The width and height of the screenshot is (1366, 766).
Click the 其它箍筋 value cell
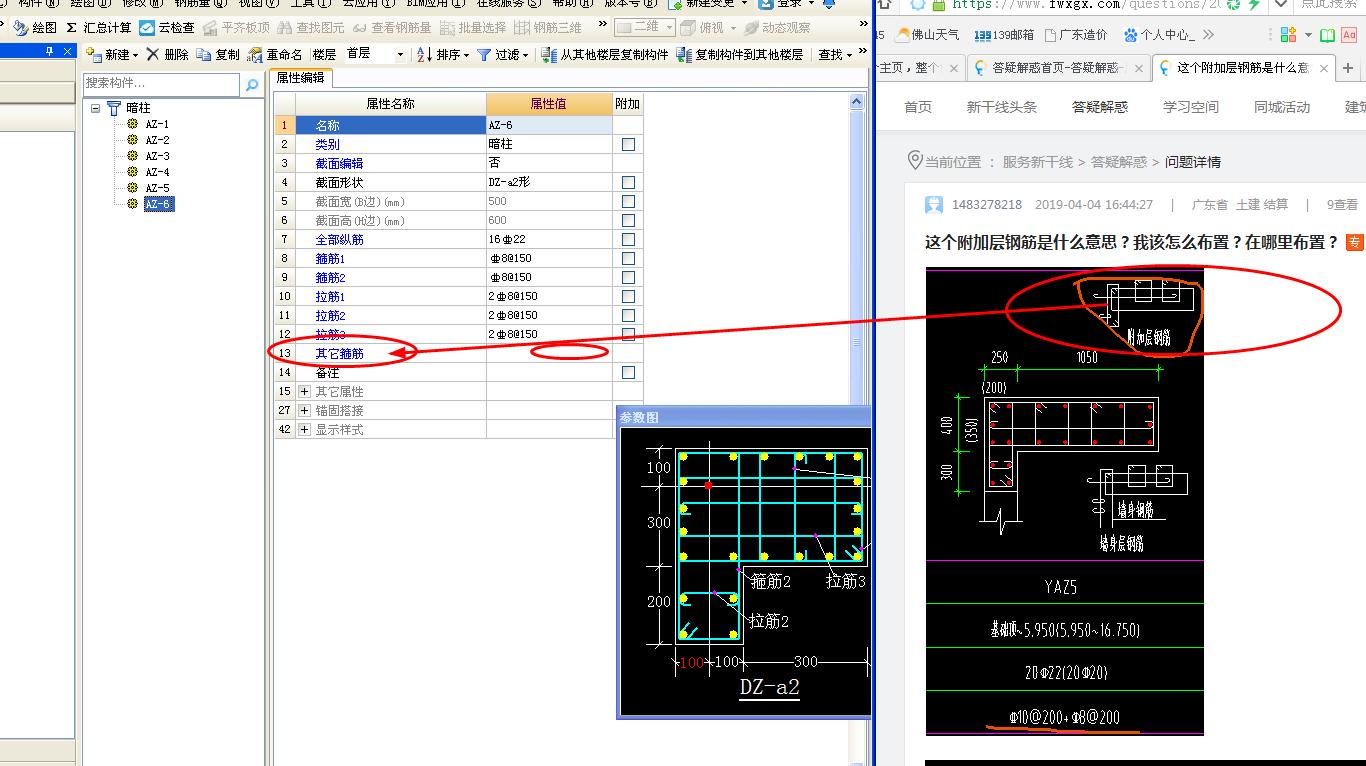click(549, 353)
